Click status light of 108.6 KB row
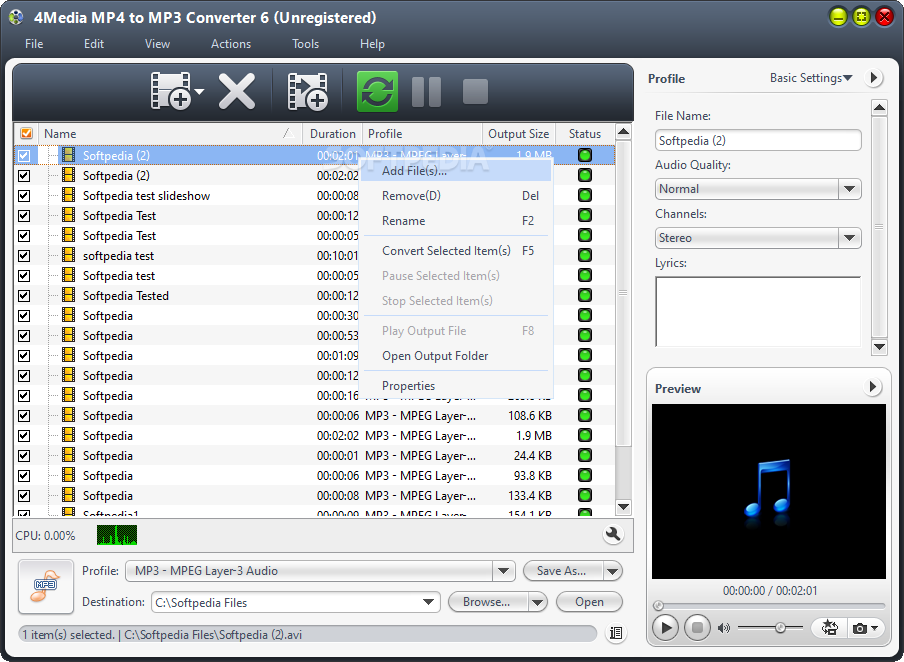Screen dimensions: 904x662 [x=585, y=415]
